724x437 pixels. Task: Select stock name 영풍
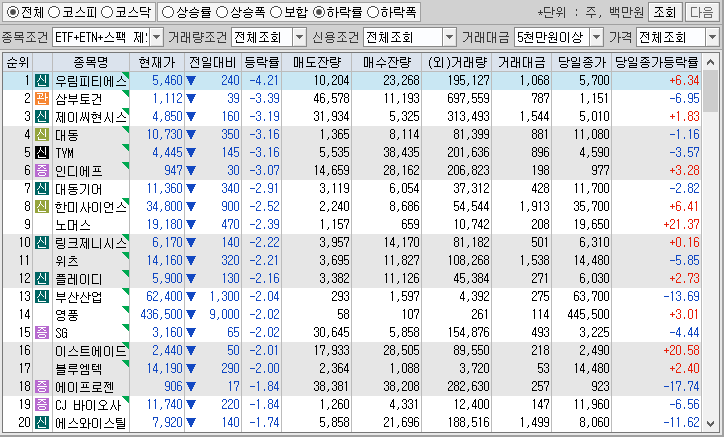(67, 315)
